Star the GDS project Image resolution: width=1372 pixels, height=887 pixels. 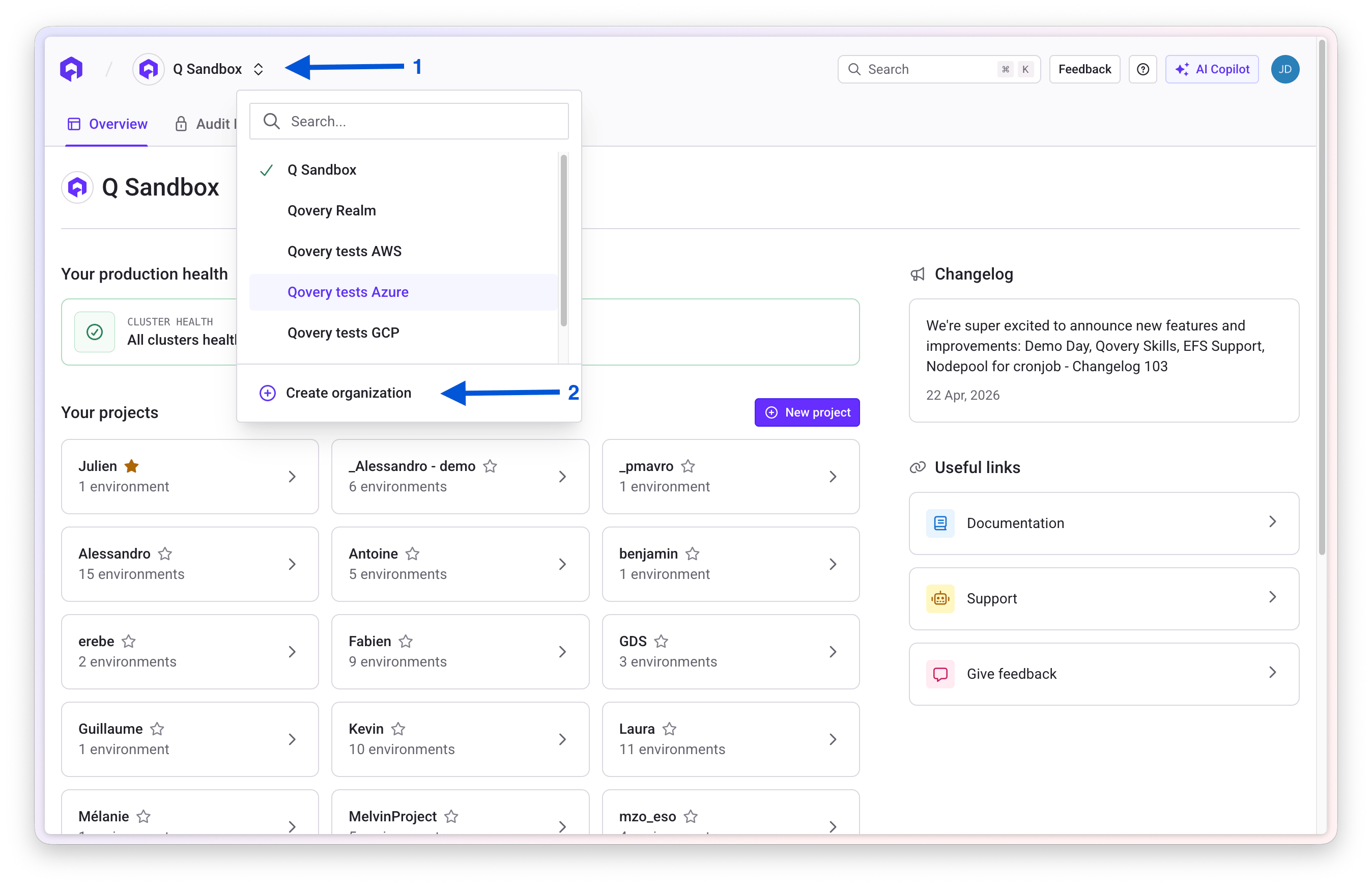(661, 641)
